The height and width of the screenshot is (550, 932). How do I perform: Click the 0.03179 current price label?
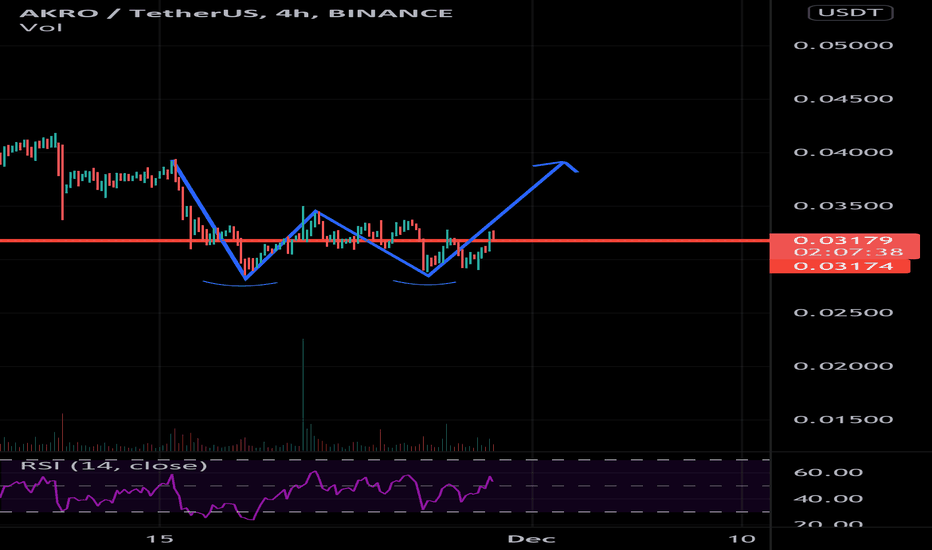[843, 240]
